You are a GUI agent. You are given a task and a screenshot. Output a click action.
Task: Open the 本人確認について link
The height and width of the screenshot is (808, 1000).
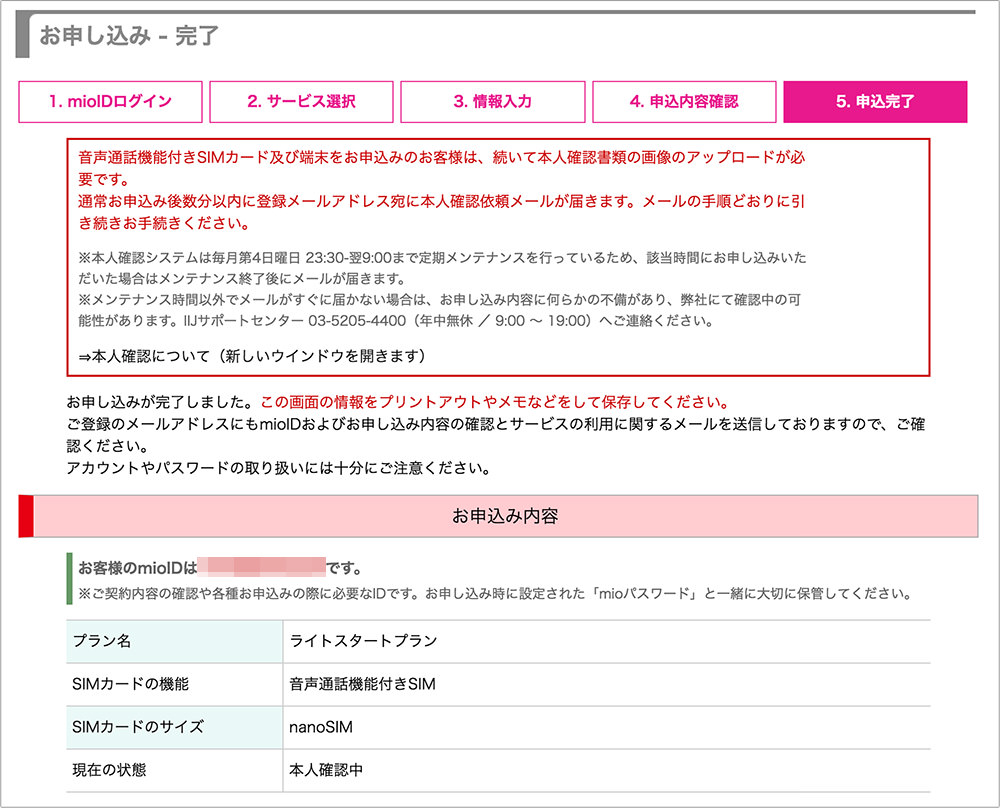[252, 356]
